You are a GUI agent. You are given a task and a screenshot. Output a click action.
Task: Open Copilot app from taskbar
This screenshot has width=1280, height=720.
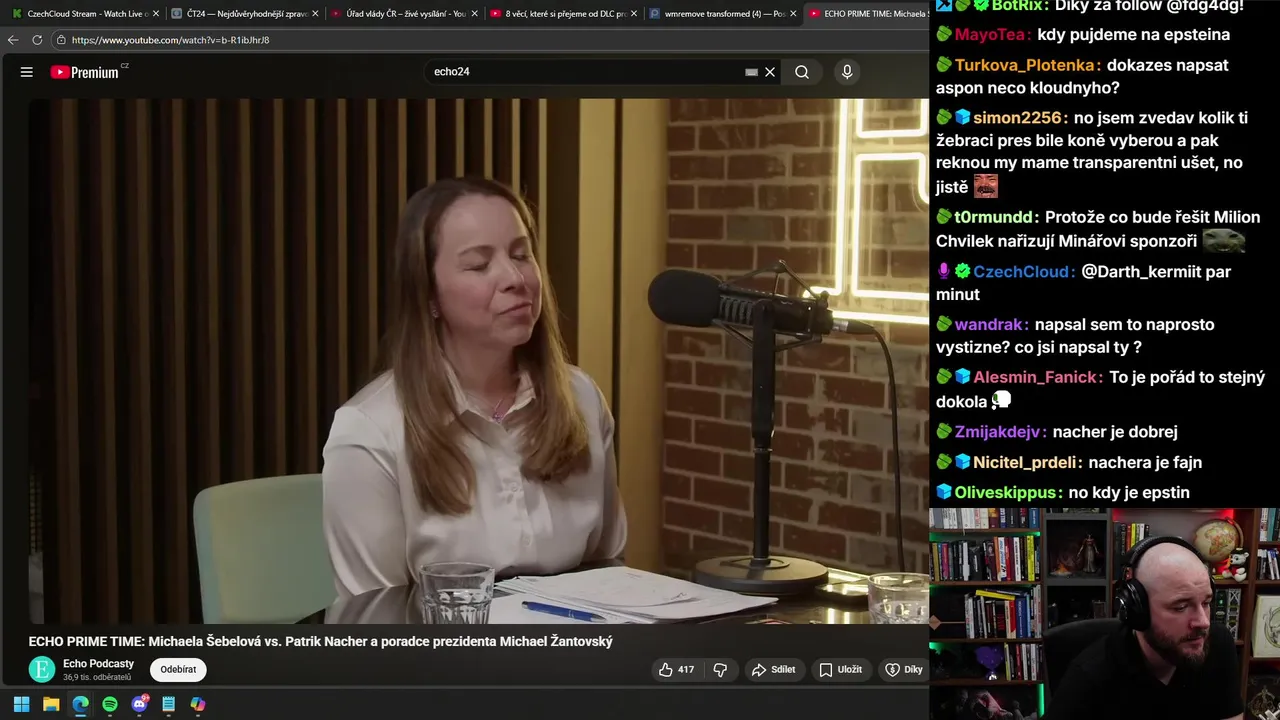[198, 704]
